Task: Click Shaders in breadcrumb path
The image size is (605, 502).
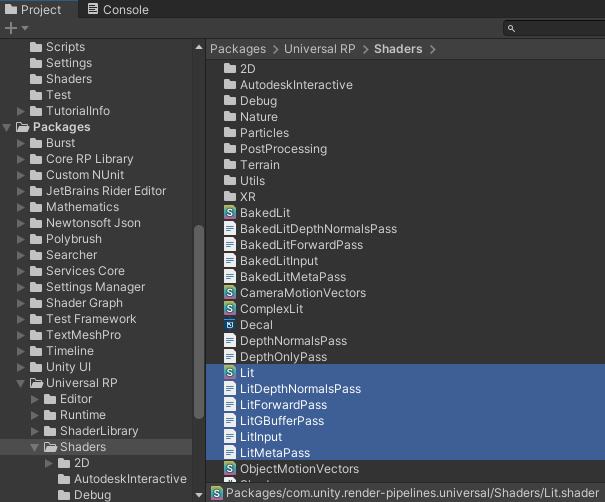Action: pyautogui.click(x=398, y=49)
